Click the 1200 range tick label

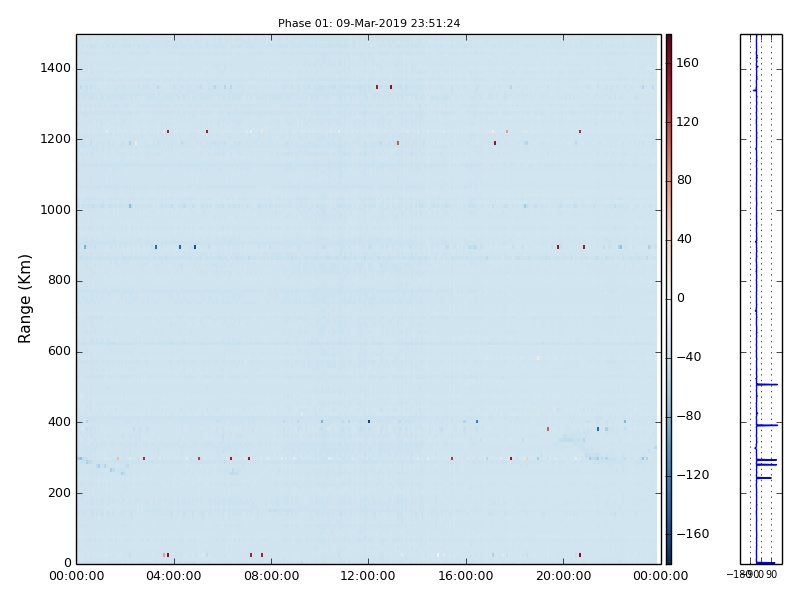tap(56, 139)
